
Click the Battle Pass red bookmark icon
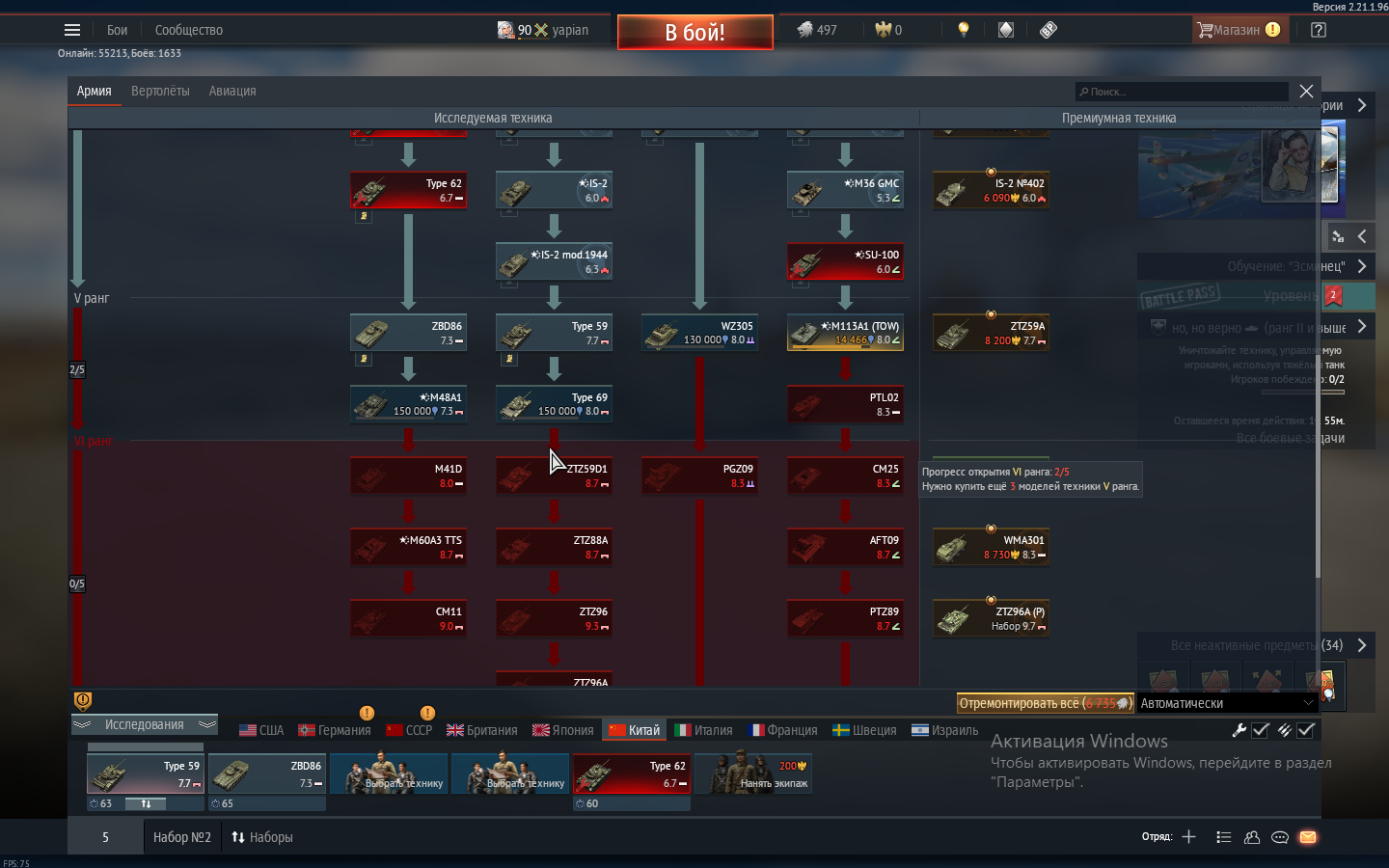pyautogui.click(x=1334, y=295)
